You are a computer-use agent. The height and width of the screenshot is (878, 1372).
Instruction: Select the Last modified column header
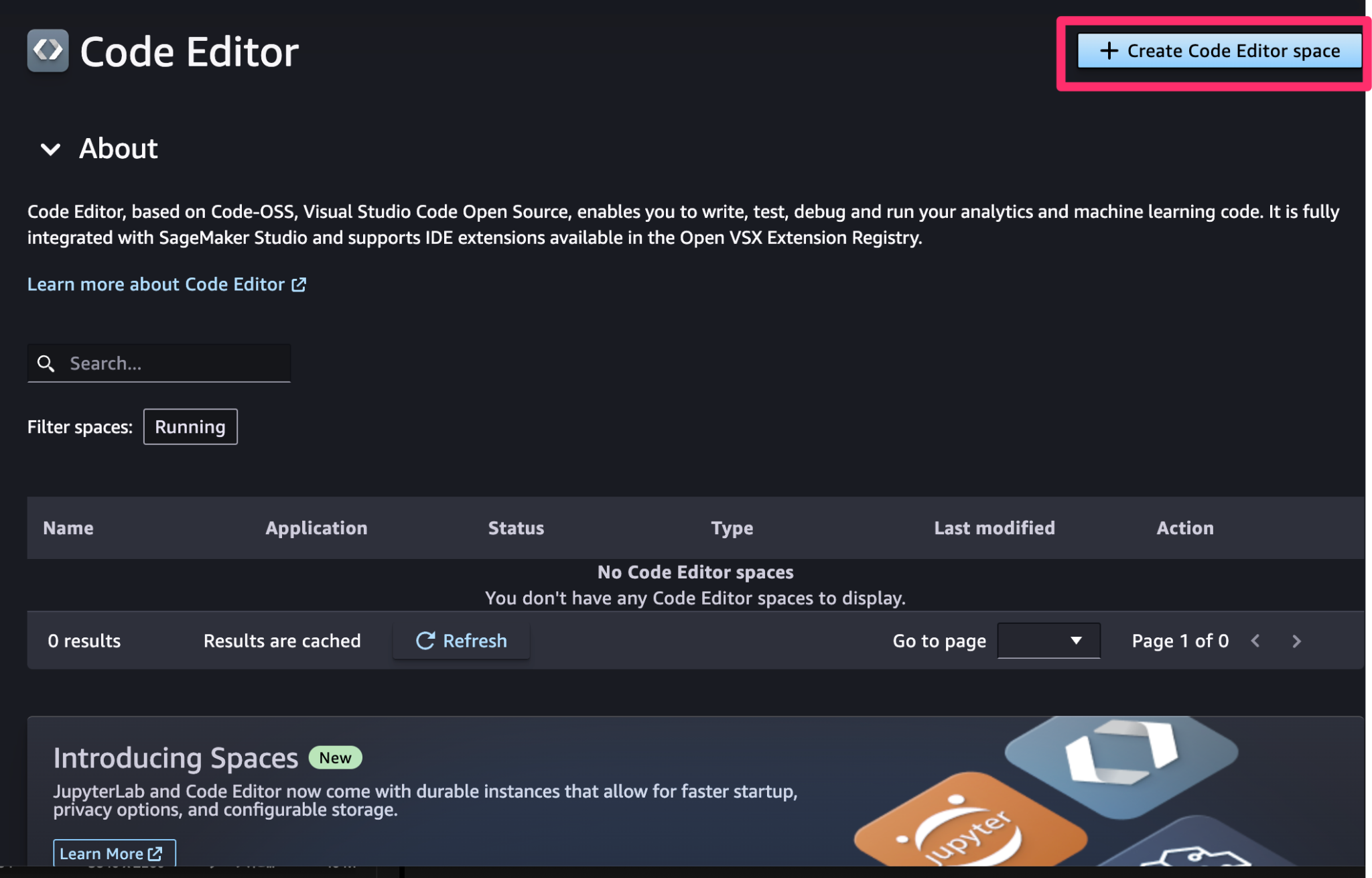tap(994, 527)
